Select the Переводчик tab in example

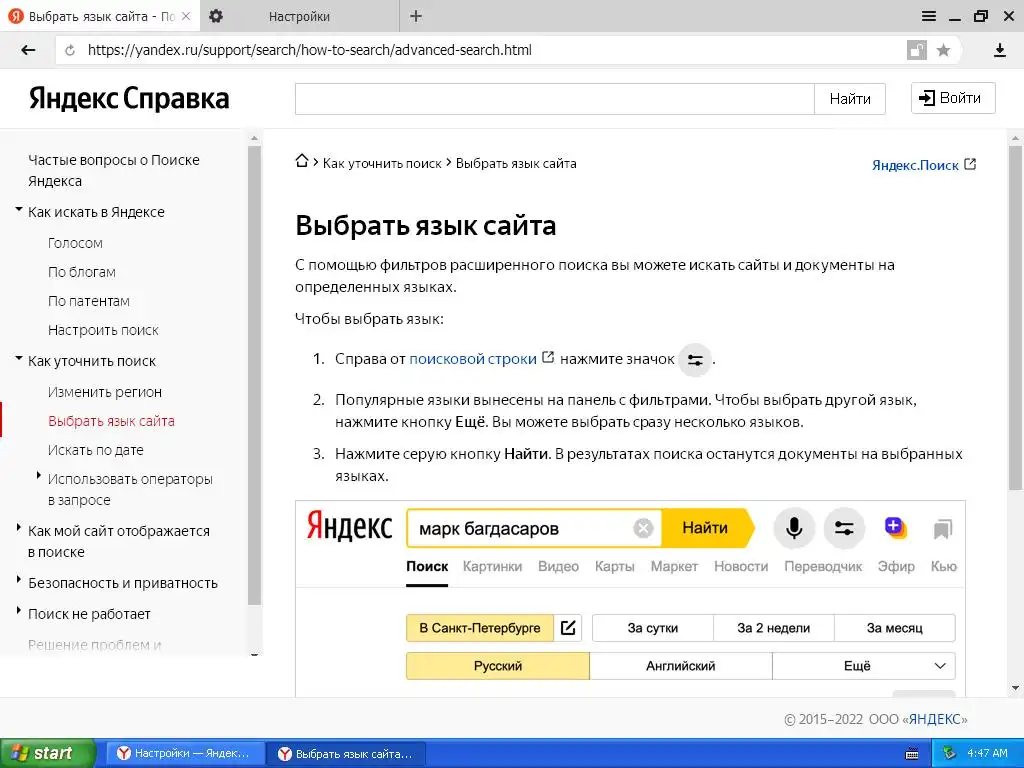pos(823,566)
